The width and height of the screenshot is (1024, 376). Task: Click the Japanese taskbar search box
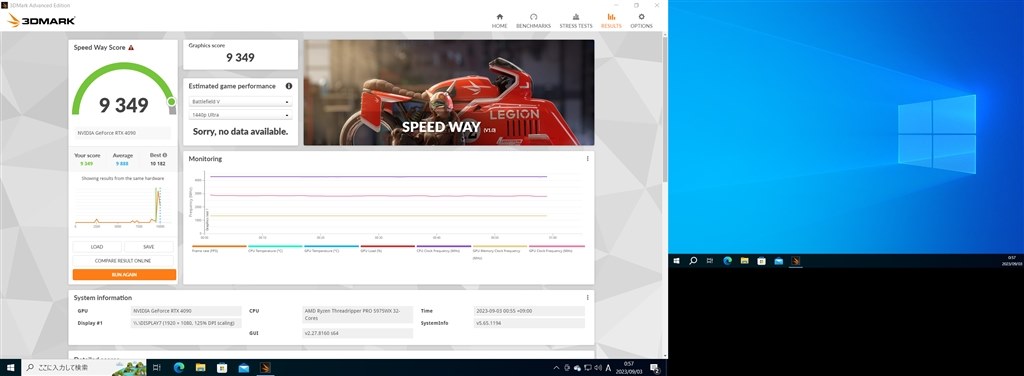point(84,368)
